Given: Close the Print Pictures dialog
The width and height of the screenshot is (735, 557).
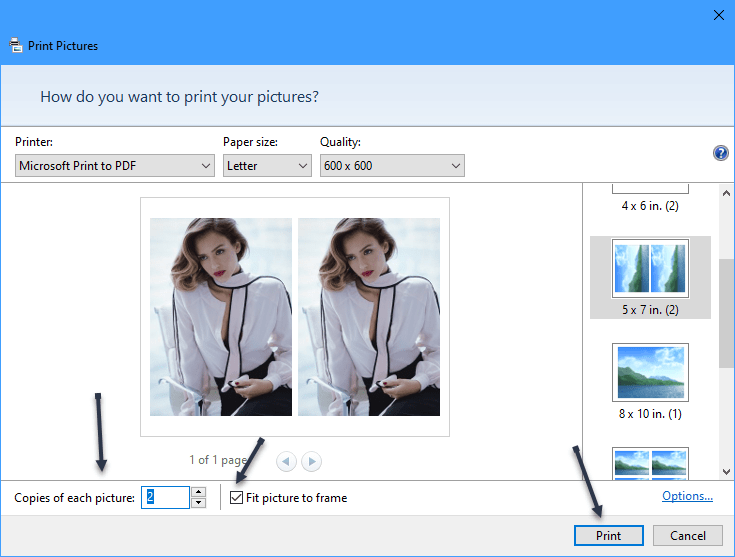Looking at the screenshot, I should point(717,14).
